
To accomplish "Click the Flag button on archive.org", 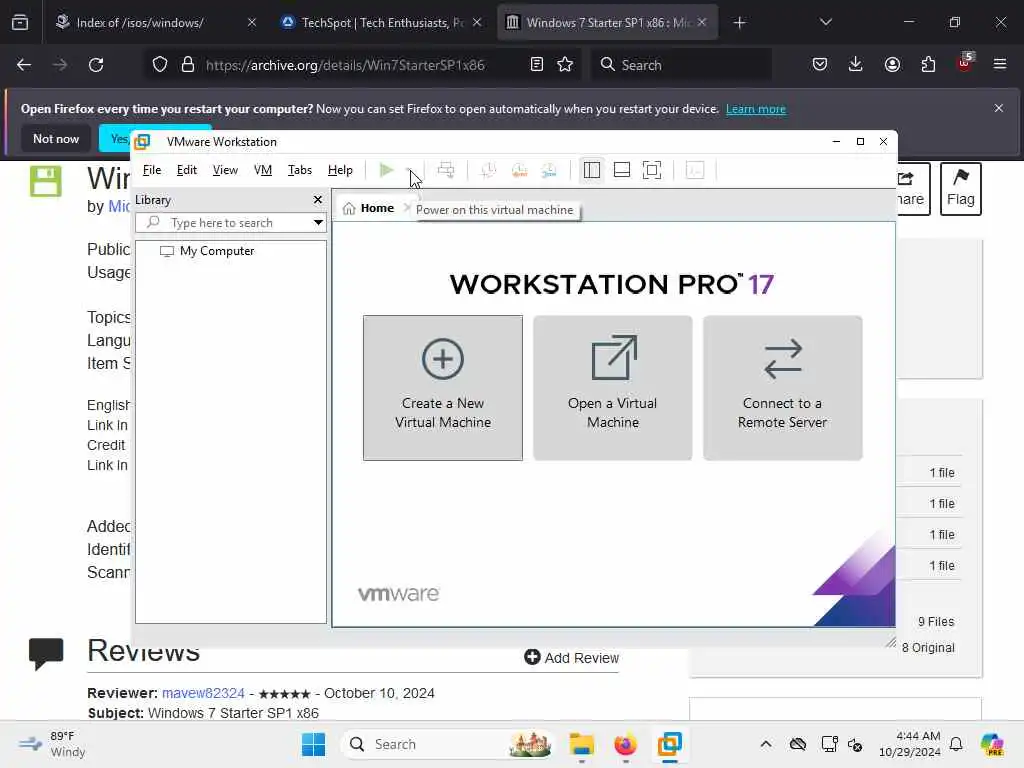I will [x=961, y=189].
